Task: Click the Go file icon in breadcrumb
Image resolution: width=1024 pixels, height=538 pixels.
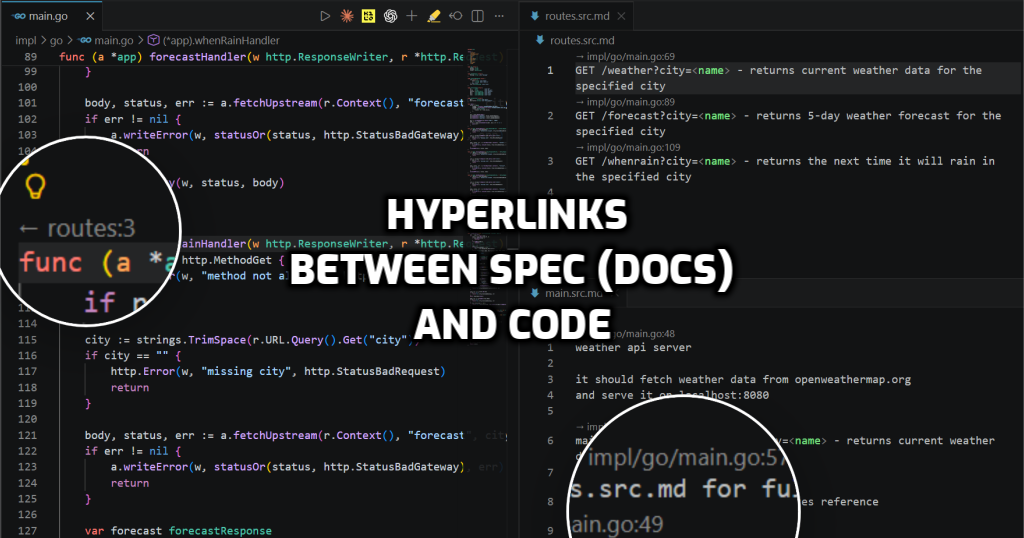Action: point(86,40)
